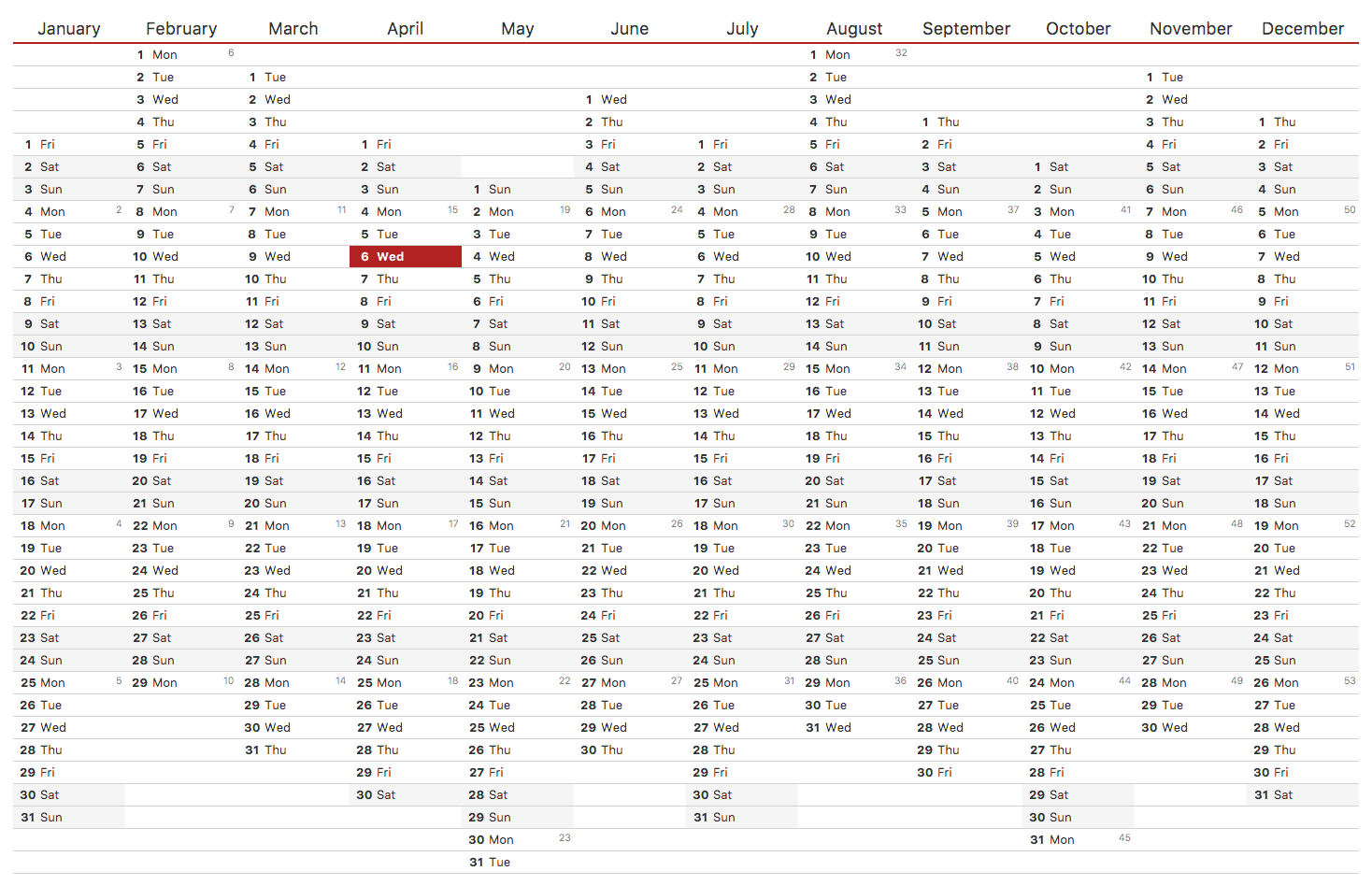The image size is (1372, 885).
Task: Select 31 Mon in October
Action: [1079, 839]
